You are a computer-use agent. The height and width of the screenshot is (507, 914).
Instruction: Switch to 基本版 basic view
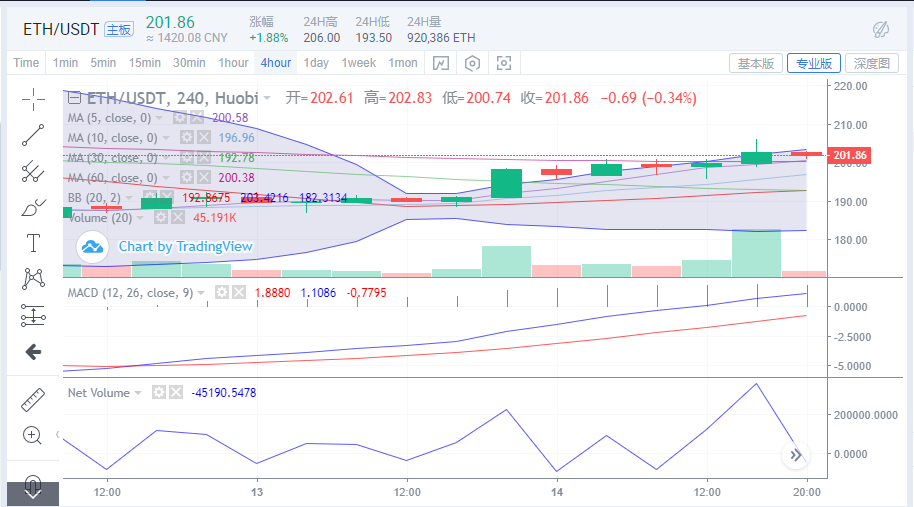[755, 63]
